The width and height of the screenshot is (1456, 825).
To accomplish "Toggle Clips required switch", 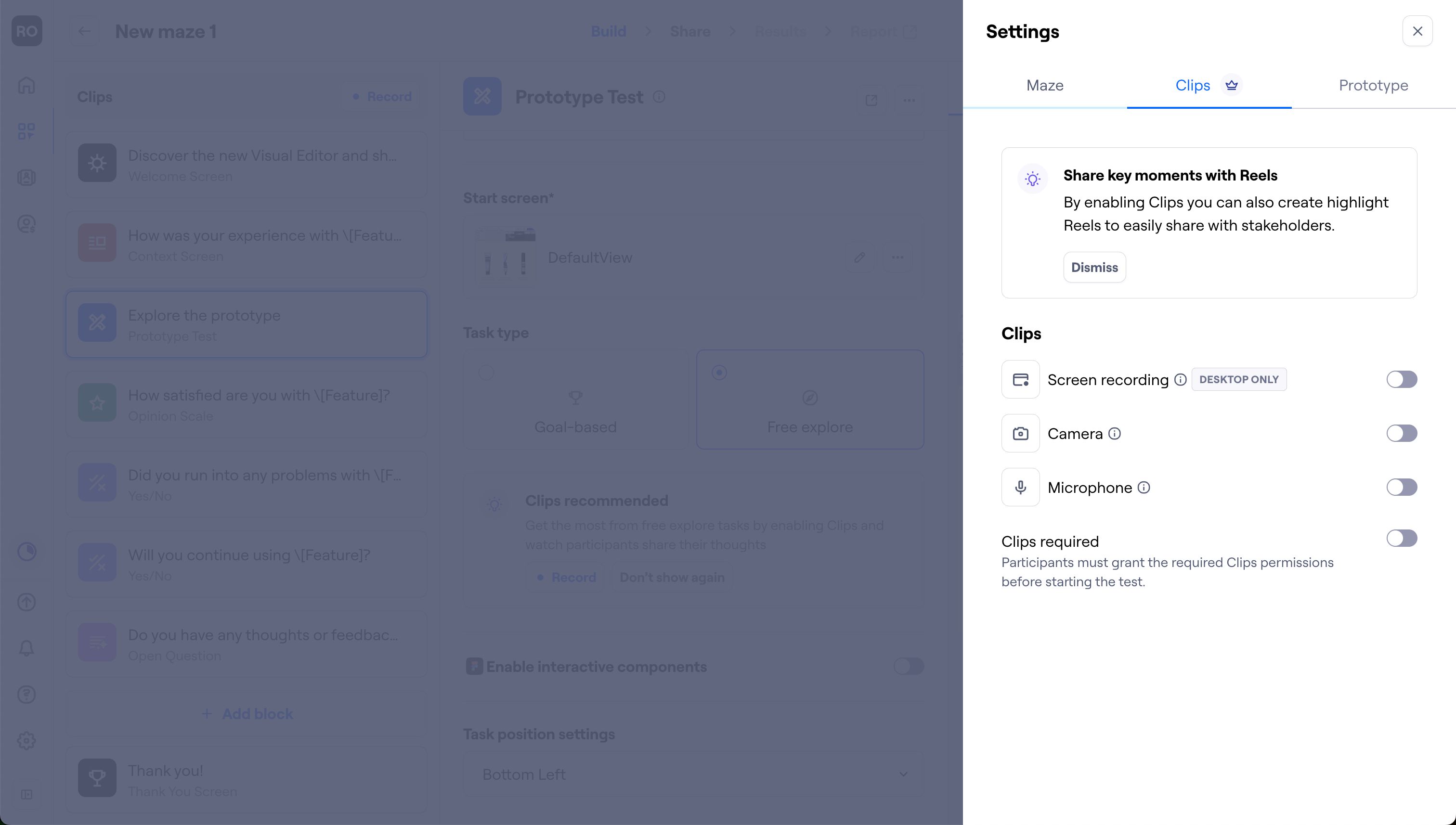I will 1401,538.
